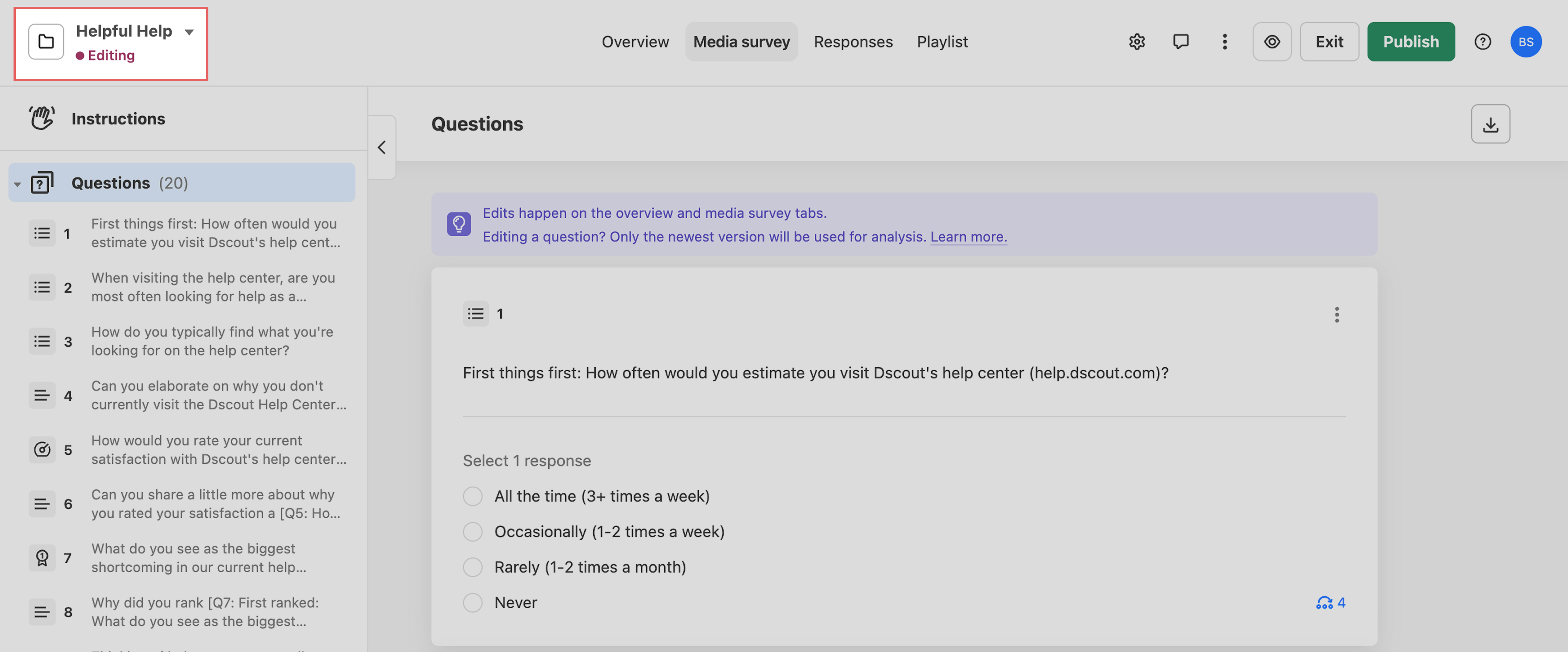Viewport: 1568px width, 652px height.
Task: Click the scale icon for sidebar question 5
Action: tap(42, 450)
